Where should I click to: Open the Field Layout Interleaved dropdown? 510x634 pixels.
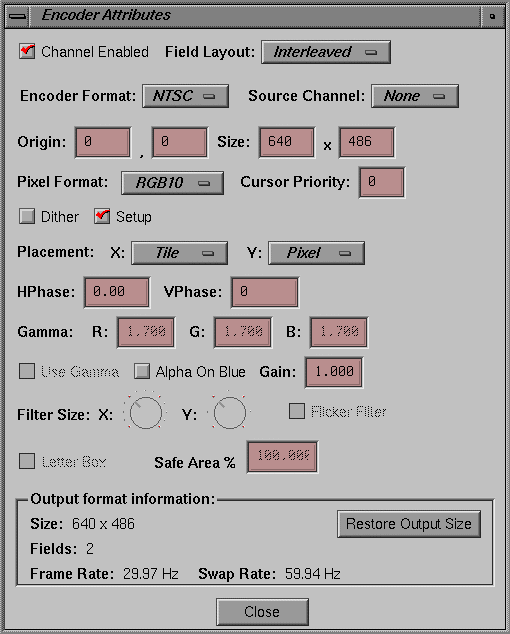click(x=326, y=52)
